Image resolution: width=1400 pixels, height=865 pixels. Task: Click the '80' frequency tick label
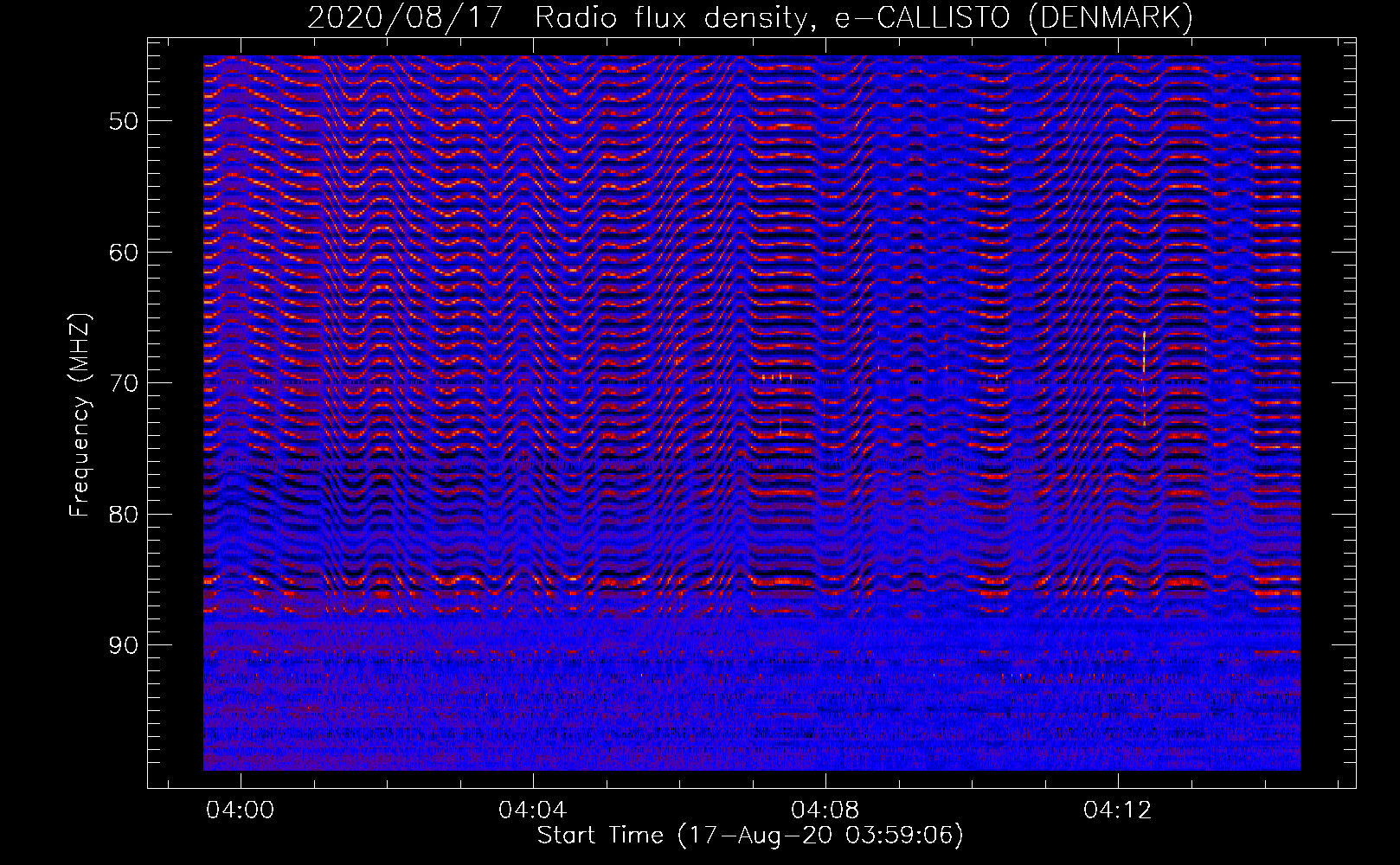click(x=124, y=515)
